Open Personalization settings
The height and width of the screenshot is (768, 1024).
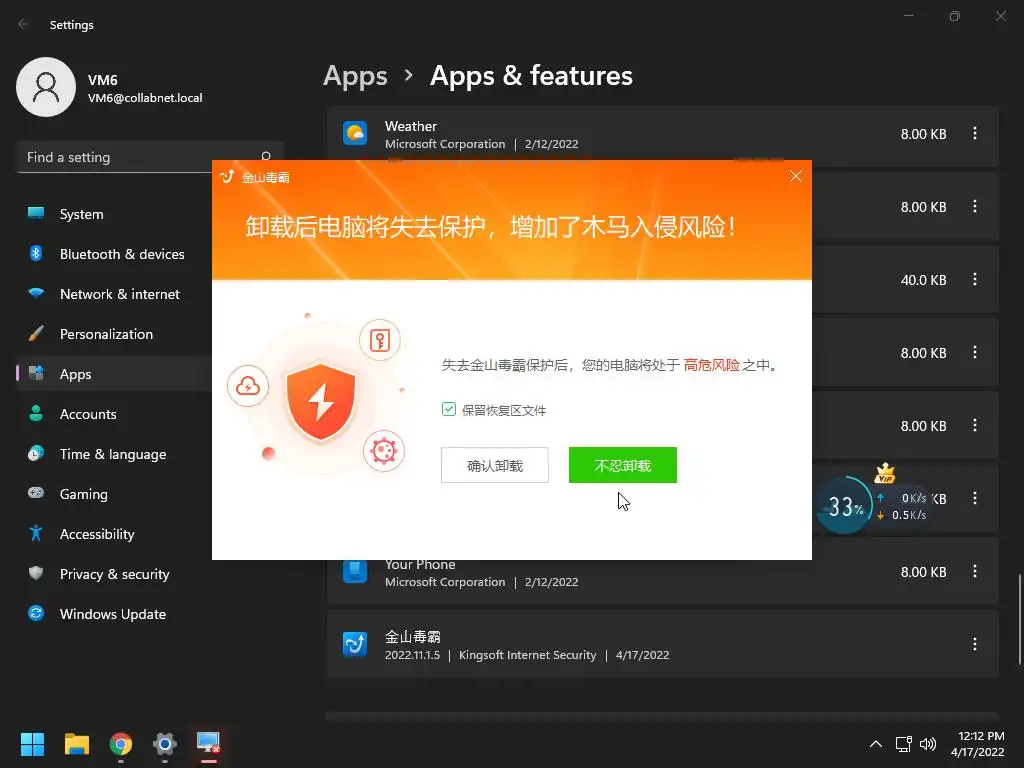click(x=114, y=334)
